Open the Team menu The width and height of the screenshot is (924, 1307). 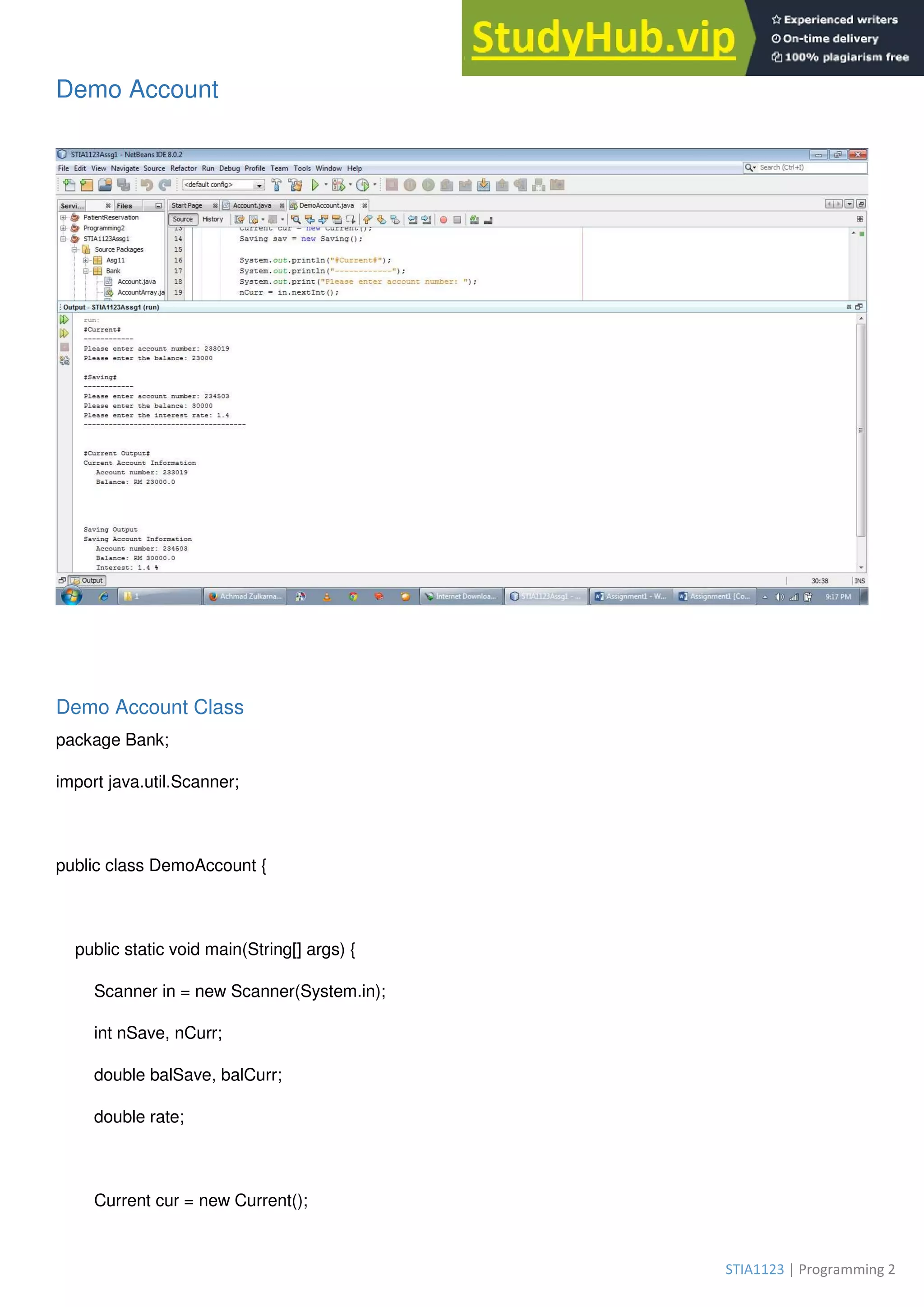click(x=279, y=168)
